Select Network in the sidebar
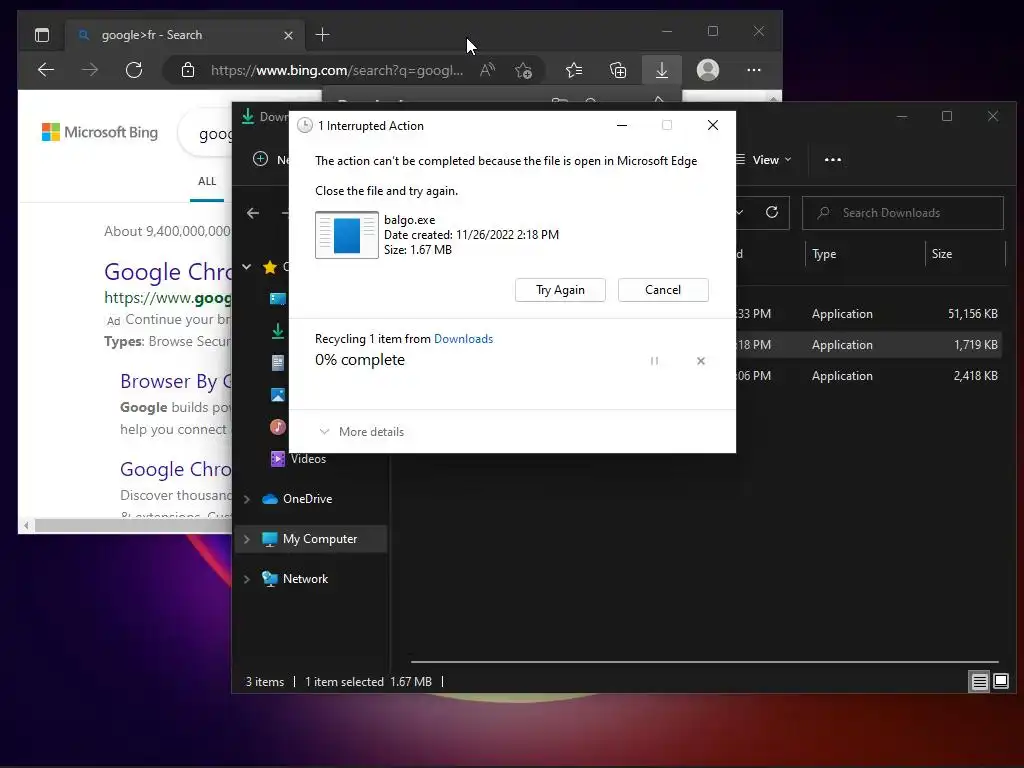Screen dimensions: 1024x768 305,579
